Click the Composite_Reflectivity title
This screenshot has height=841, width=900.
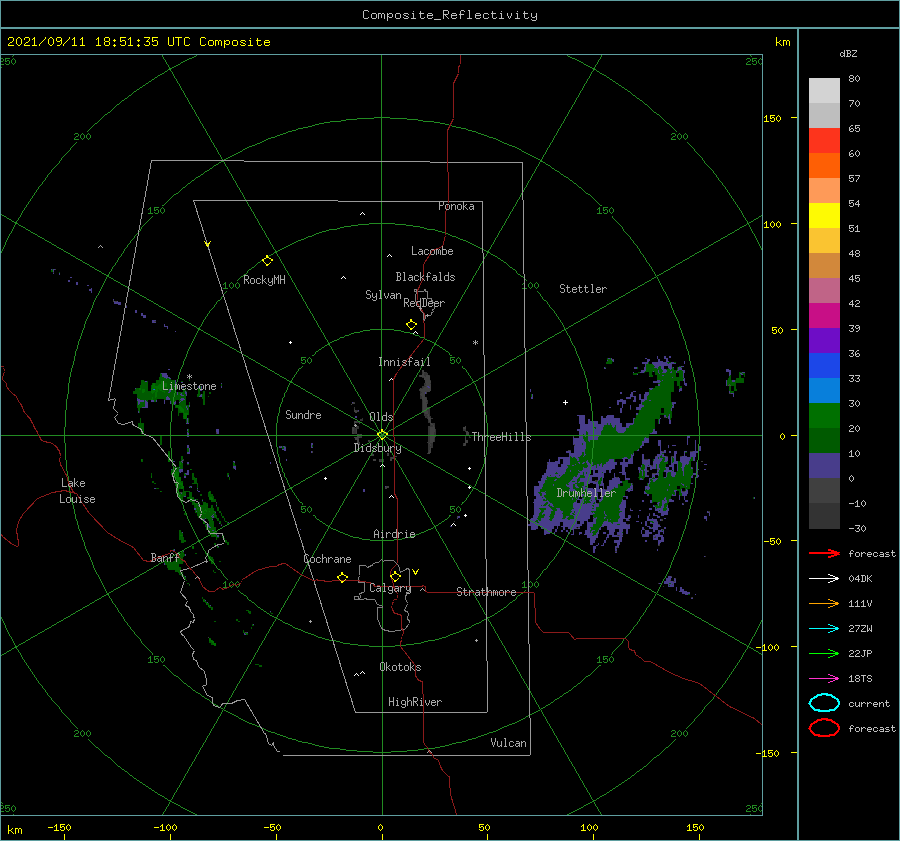pyautogui.click(x=450, y=15)
